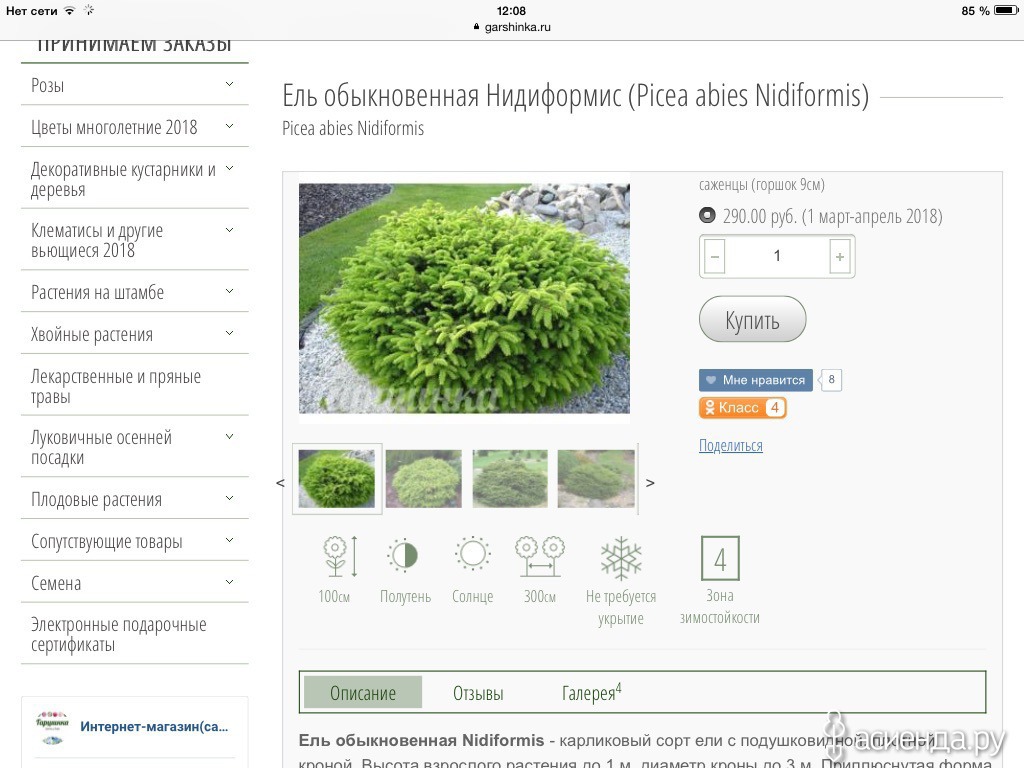Screen dimensions: 1024x768
Task: Click the Мне нравится button
Action: coord(756,380)
